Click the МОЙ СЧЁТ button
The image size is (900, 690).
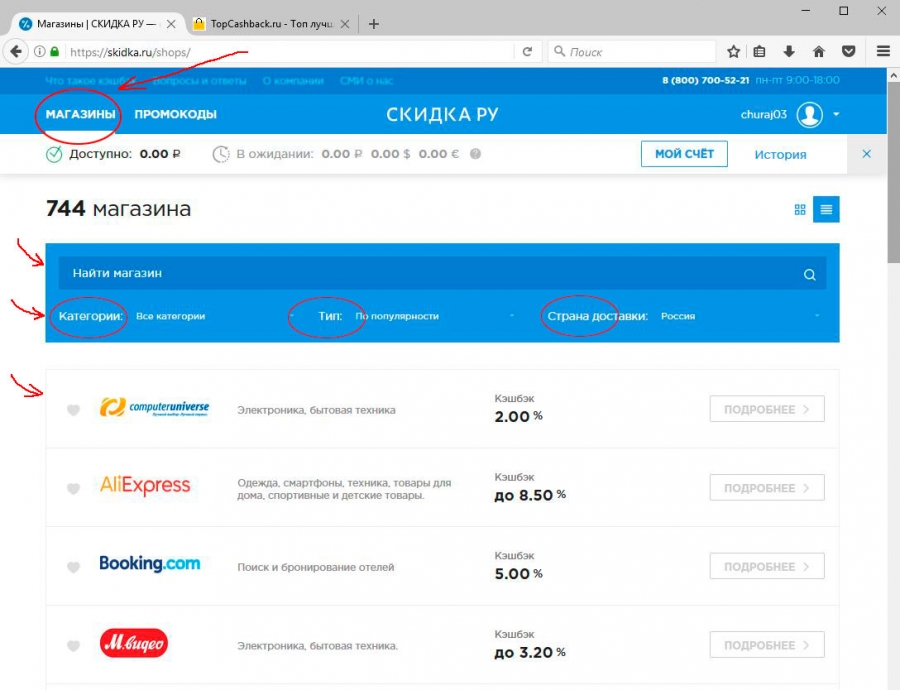pos(684,154)
